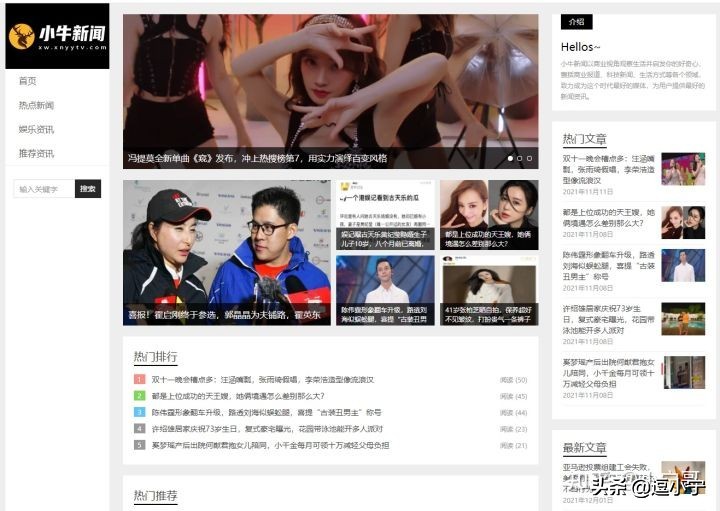Image resolution: width=720 pixels, height=511 pixels.
Task: Click the green rank 2 badge
Action: pyautogui.click(x=140, y=395)
